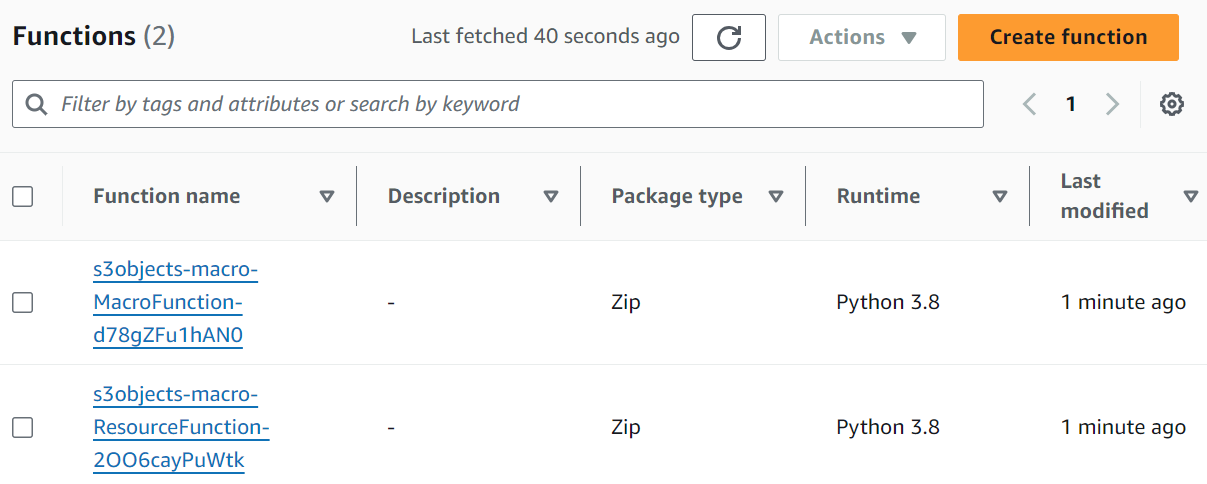
Task: Click the search magnifier icon
Action: pyautogui.click(x=36, y=104)
